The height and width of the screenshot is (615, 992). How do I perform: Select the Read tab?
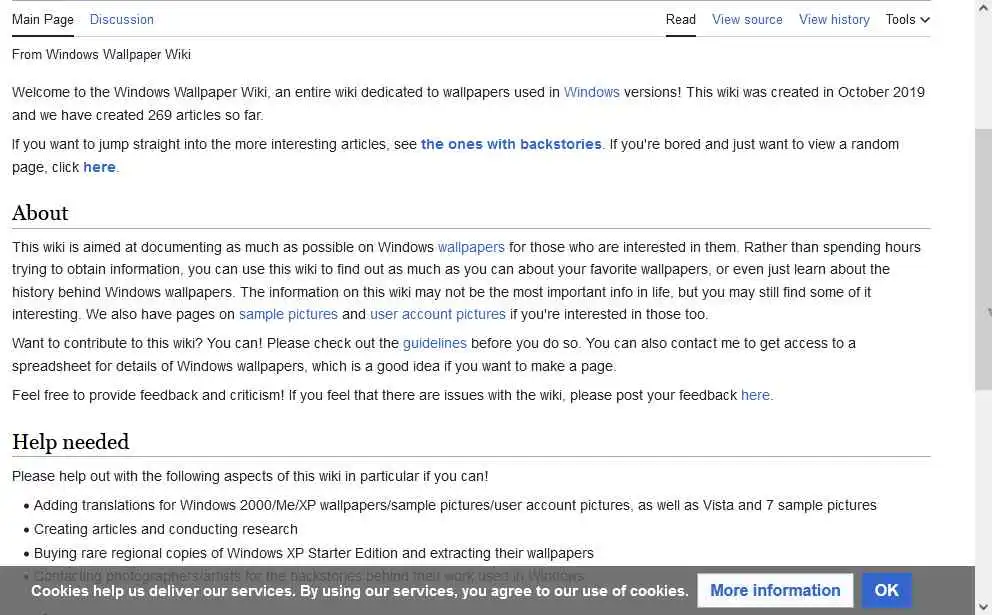pyautogui.click(x=681, y=19)
